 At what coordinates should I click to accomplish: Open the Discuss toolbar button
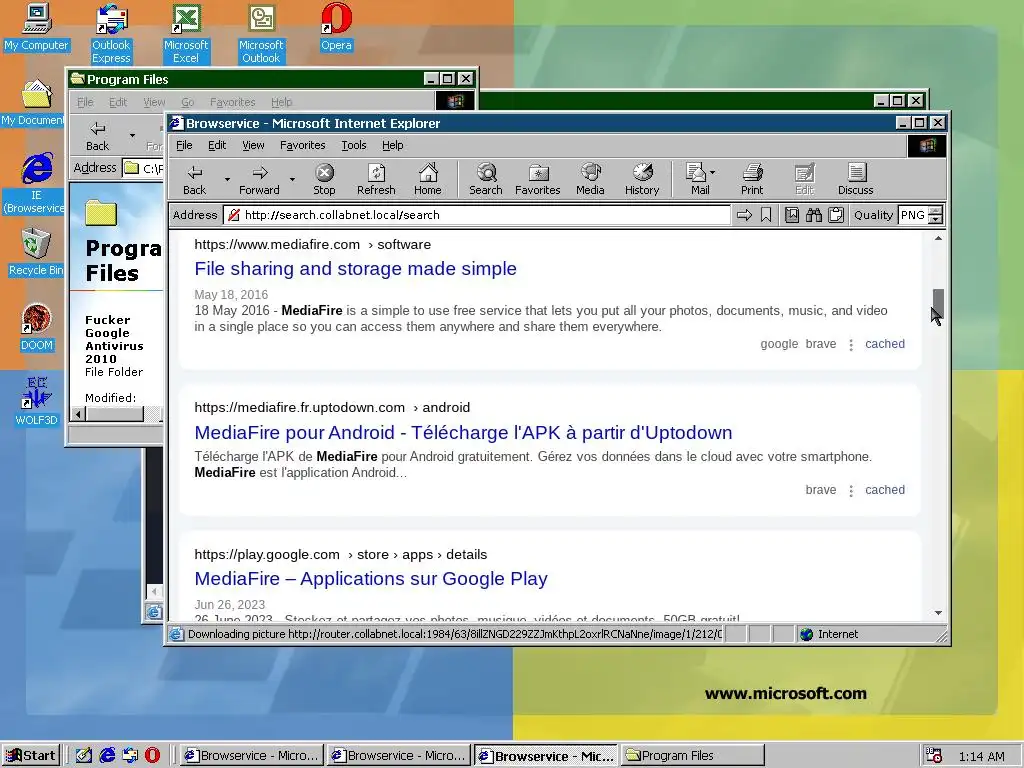point(856,179)
